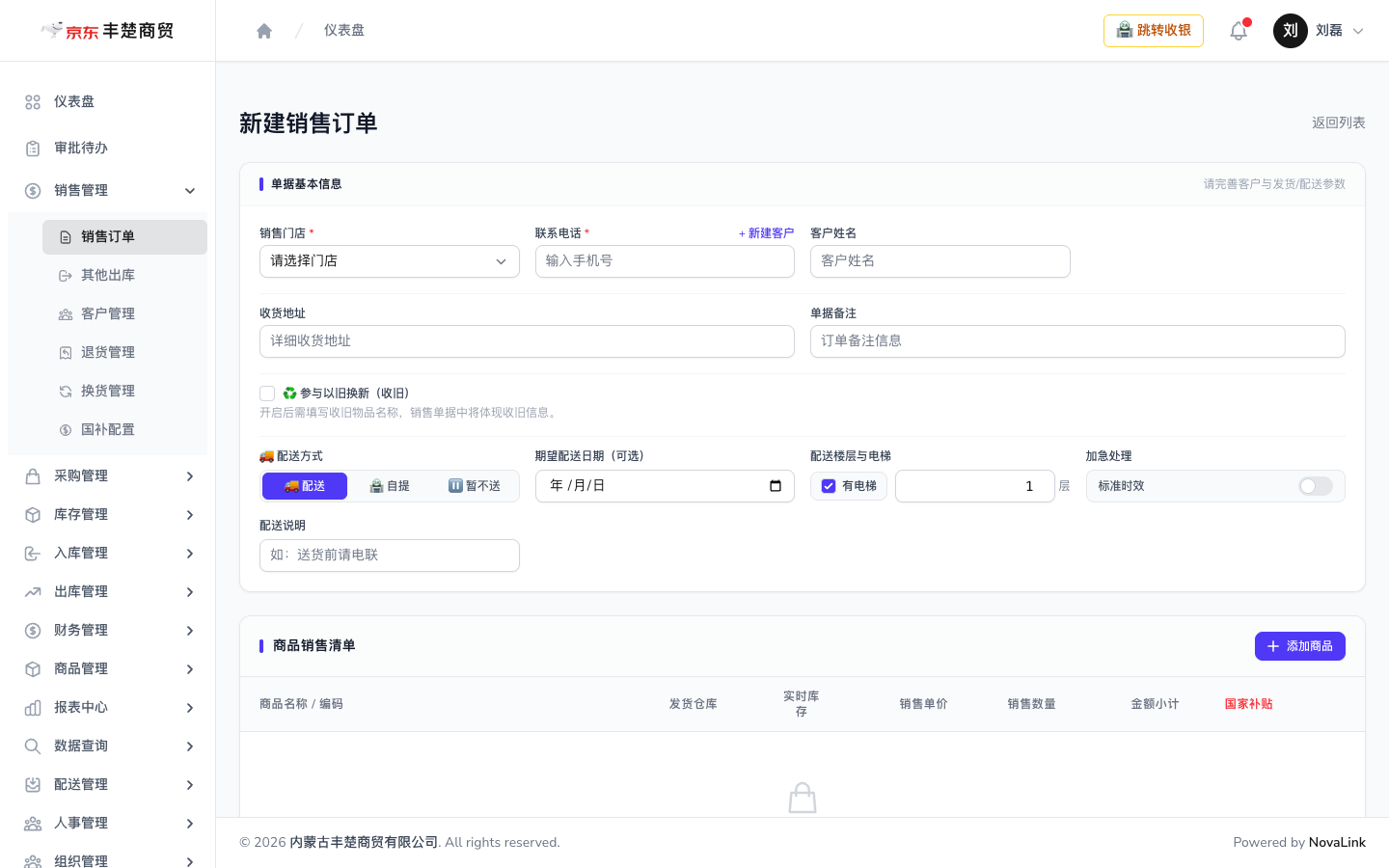
Task: Expand the 出库管理 chevron
Action: tap(190, 592)
